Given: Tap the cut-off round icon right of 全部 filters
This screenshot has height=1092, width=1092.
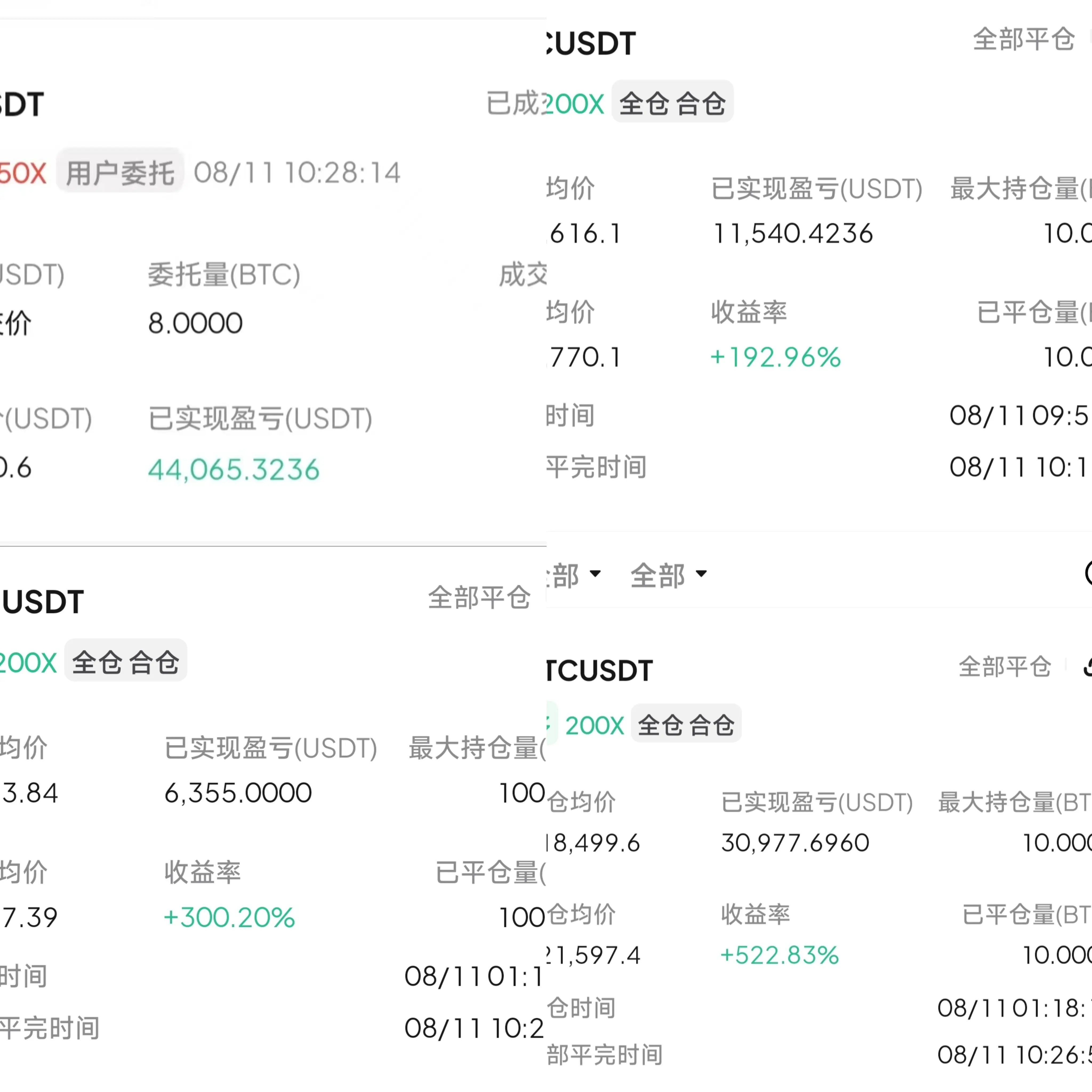Looking at the screenshot, I should (1088, 573).
